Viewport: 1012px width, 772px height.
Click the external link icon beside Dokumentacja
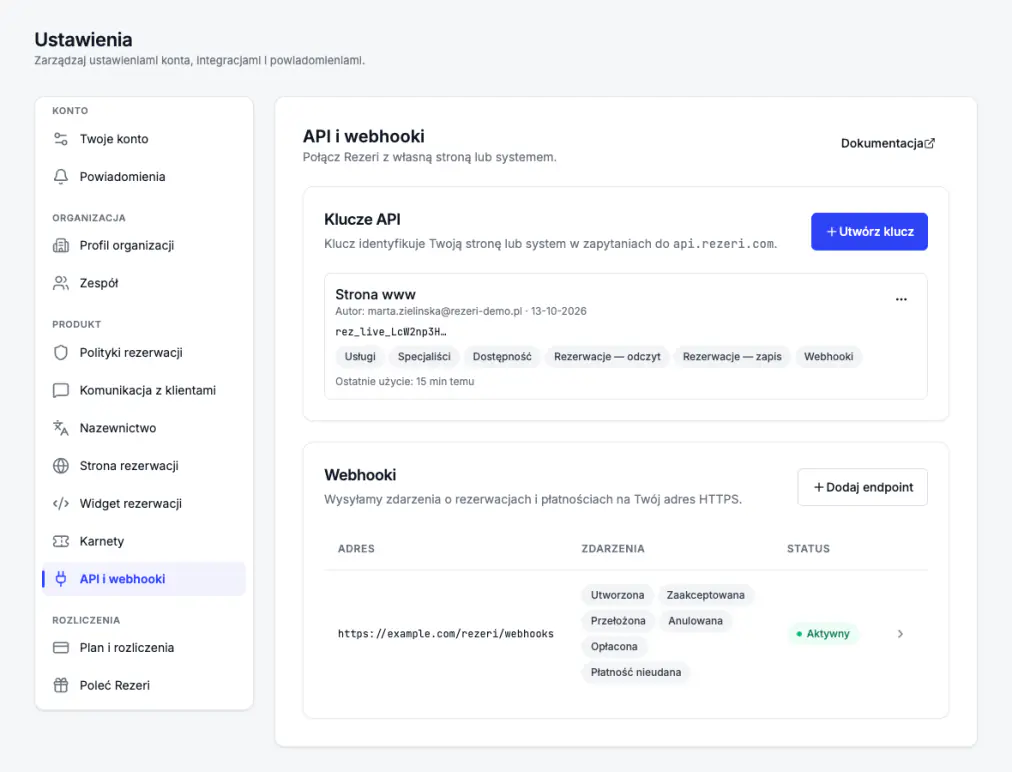pyautogui.click(x=929, y=143)
